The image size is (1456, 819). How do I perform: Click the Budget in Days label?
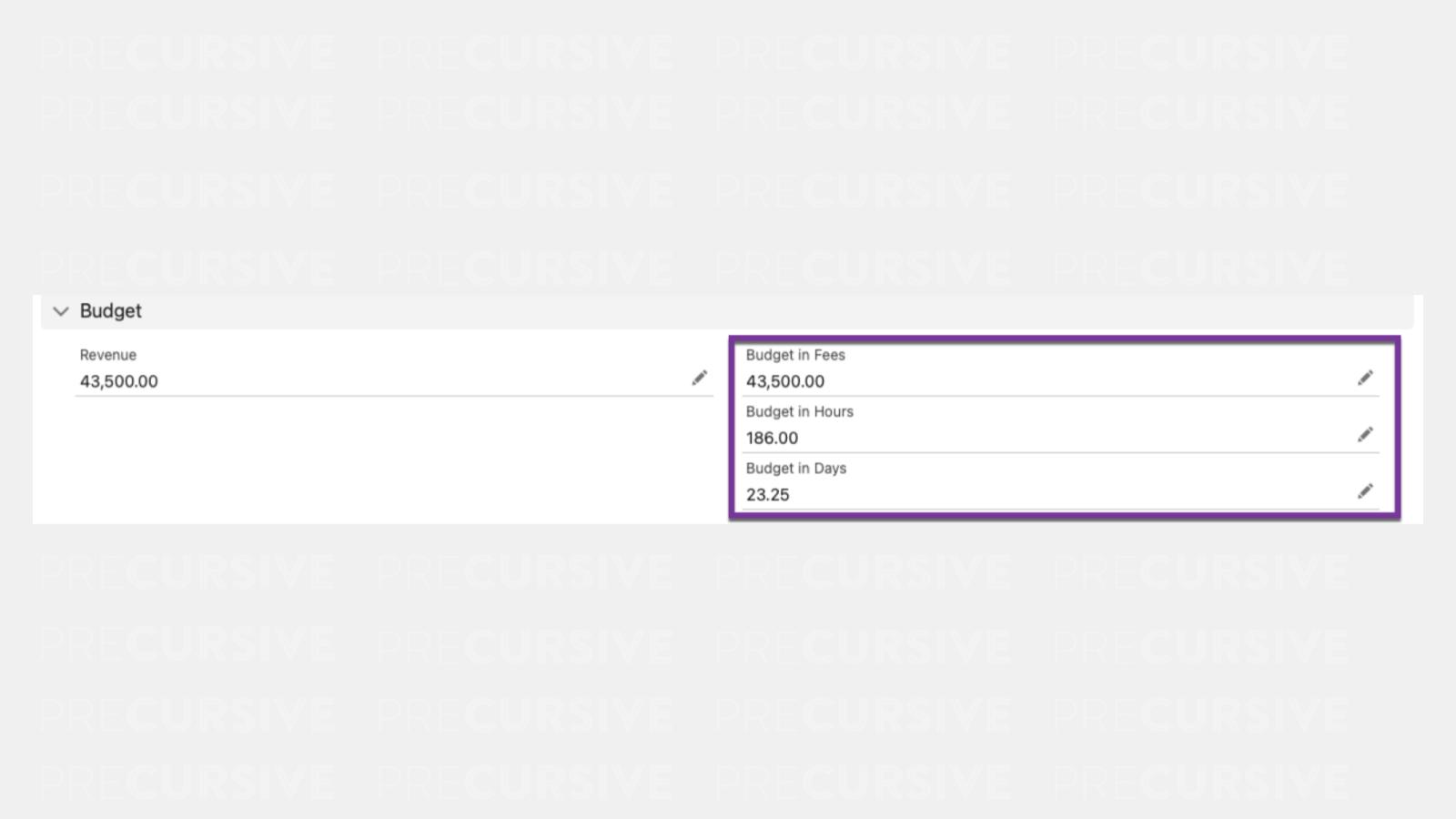point(795,468)
